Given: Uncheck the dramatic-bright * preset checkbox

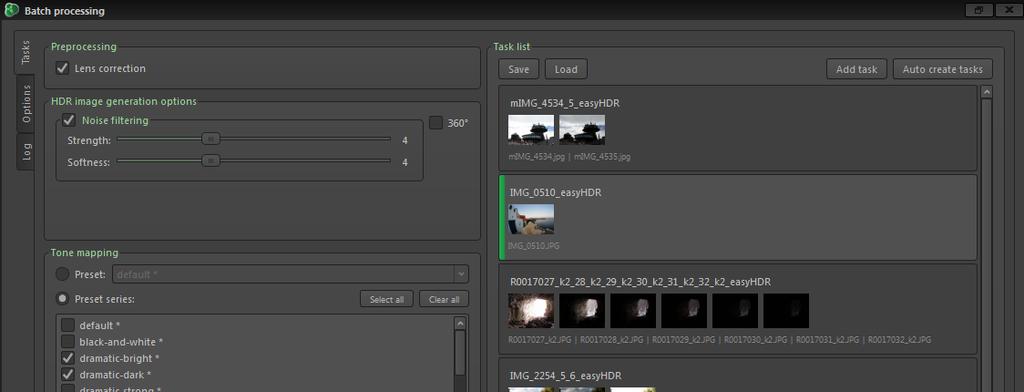Looking at the screenshot, I should [67, 358].
